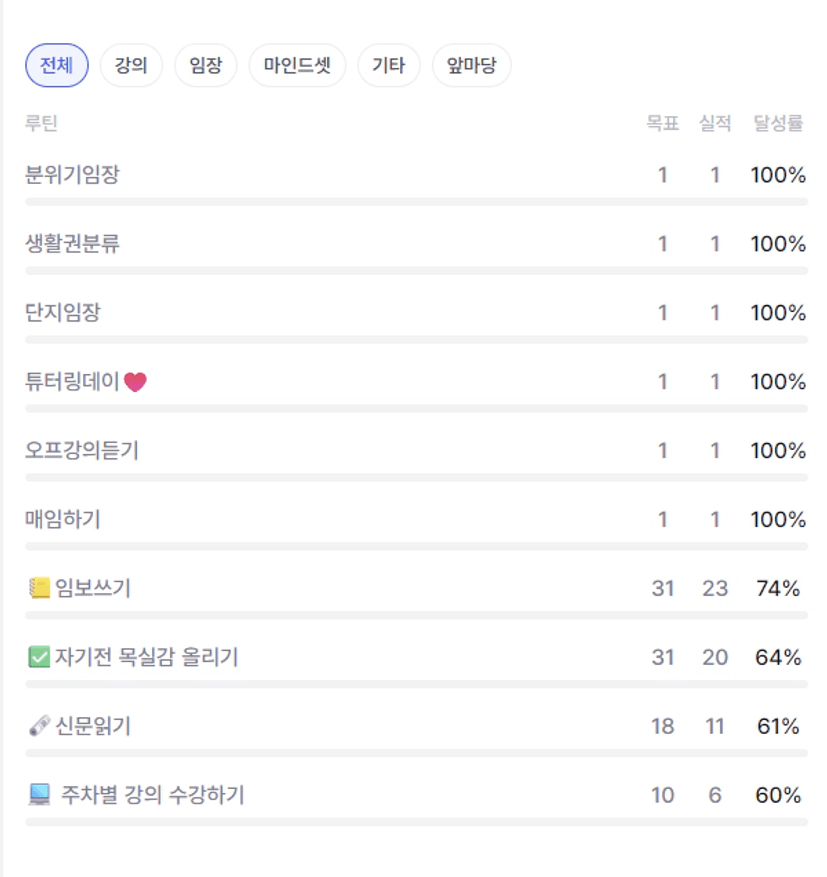Screen dimensions: 827x877
Task: Select the 매임하기 routine
Action: (x=63, y=520)
